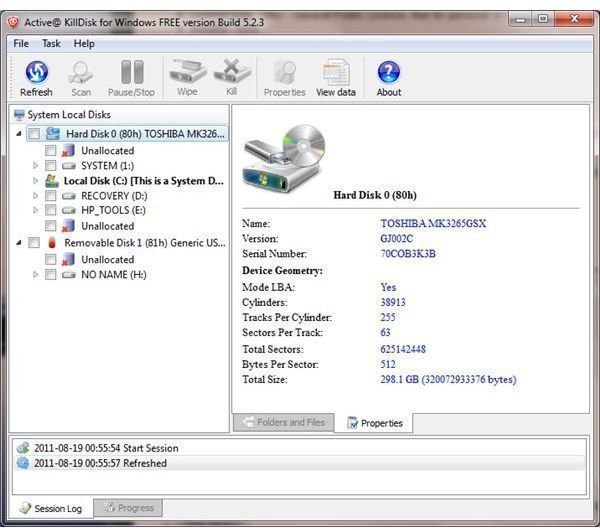Check the RECOVERY (D:) checkbox
600x530 pixels.
51,196
